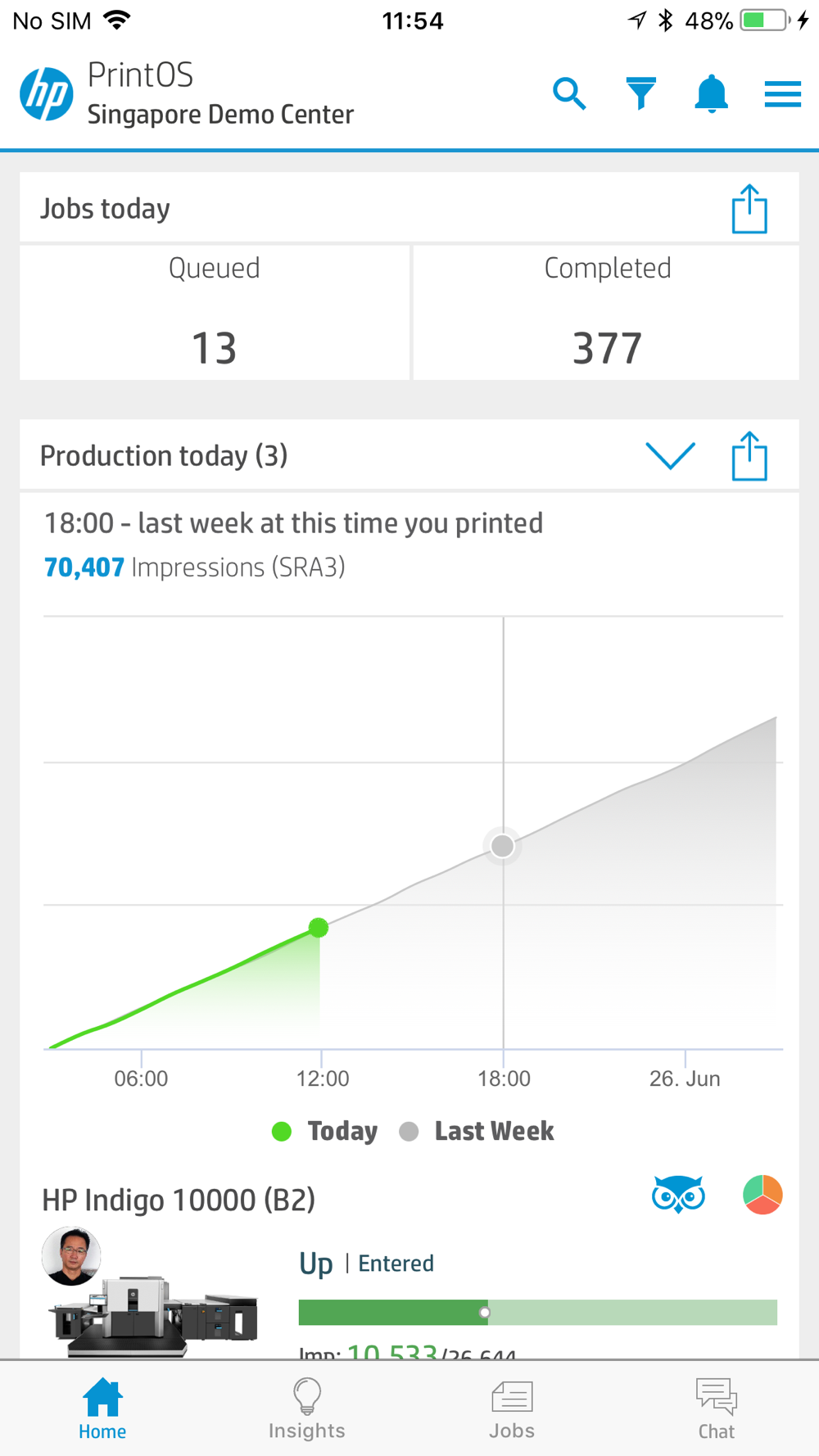Tap the HP logo

point(47,94)
